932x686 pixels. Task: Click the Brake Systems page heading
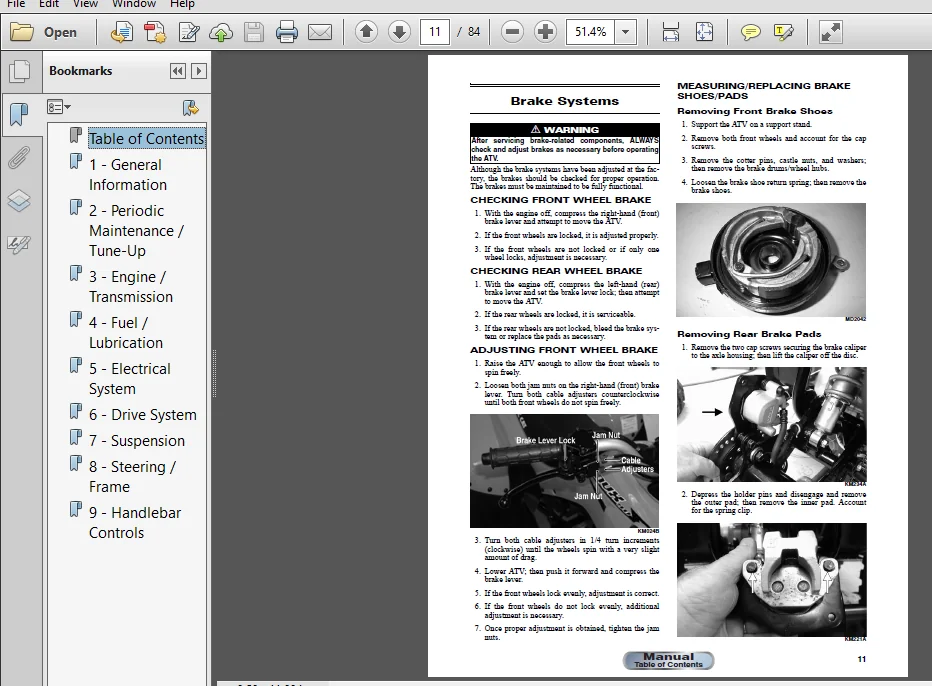(x=565, y=102)
